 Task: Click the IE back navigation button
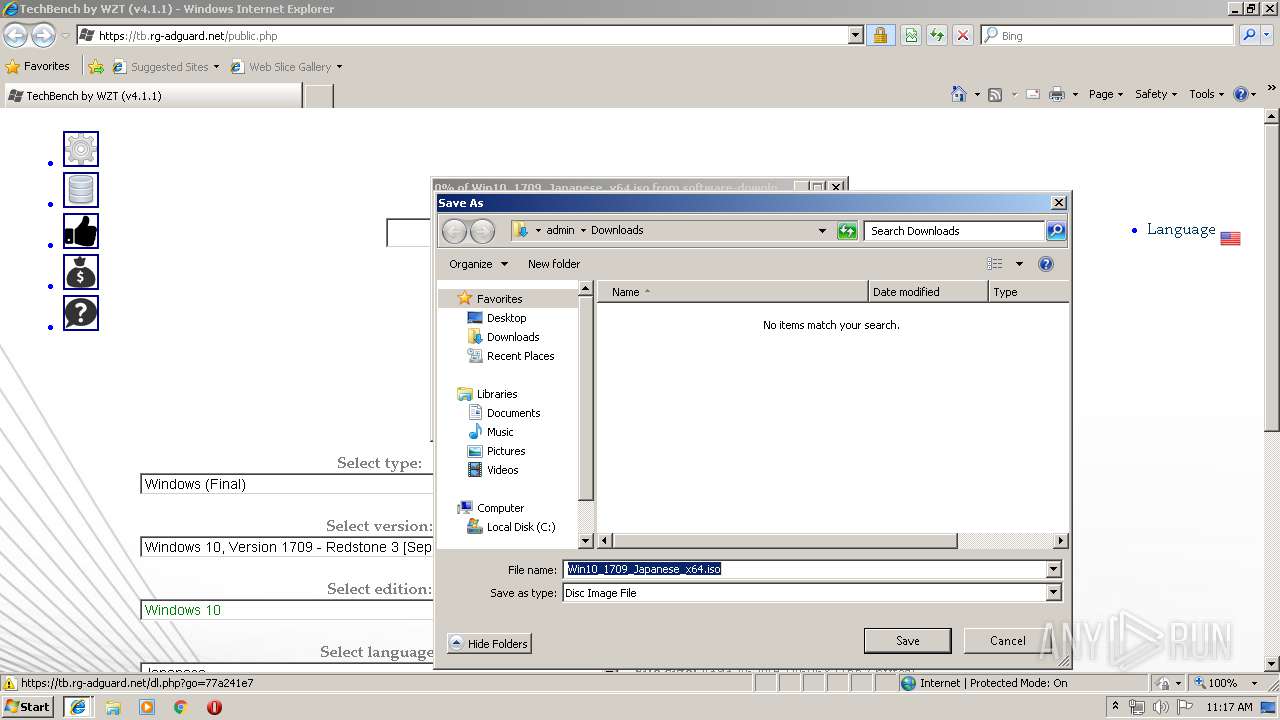(15, 35)
